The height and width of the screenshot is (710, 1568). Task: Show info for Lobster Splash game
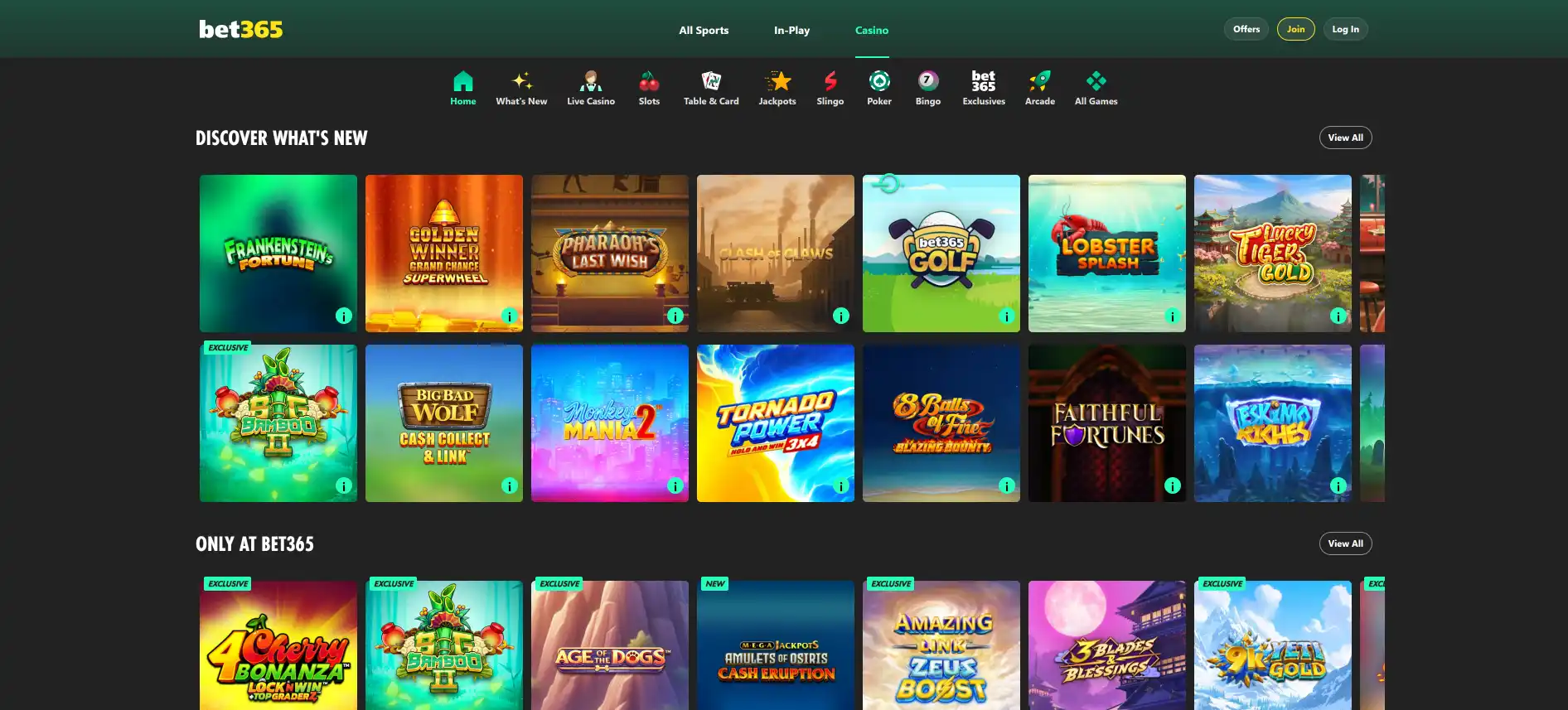pos(1173,316)
